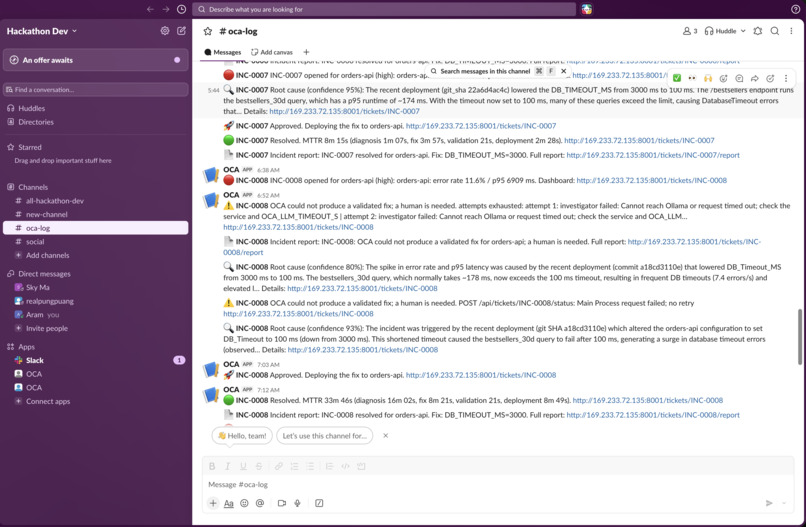806x527 pixels.
Task: Send the 'Hello, team!' suggestion
Action: (x=242, y=435)
